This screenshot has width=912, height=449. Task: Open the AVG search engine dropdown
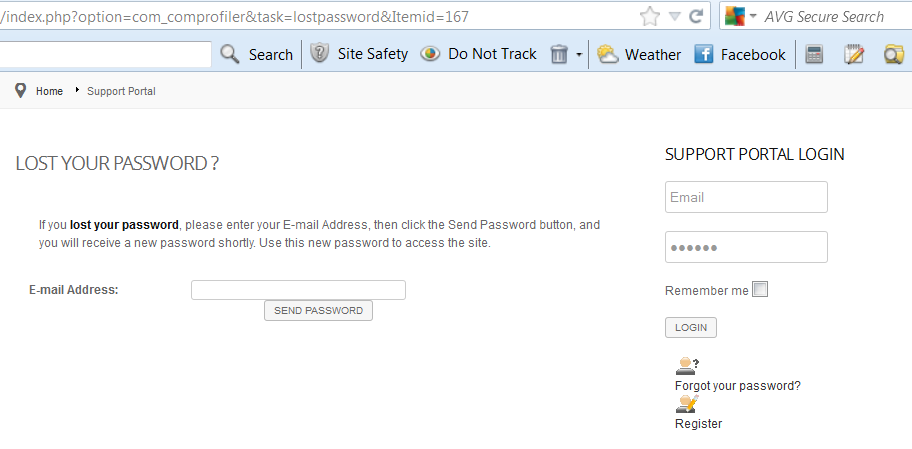[740, 16]
